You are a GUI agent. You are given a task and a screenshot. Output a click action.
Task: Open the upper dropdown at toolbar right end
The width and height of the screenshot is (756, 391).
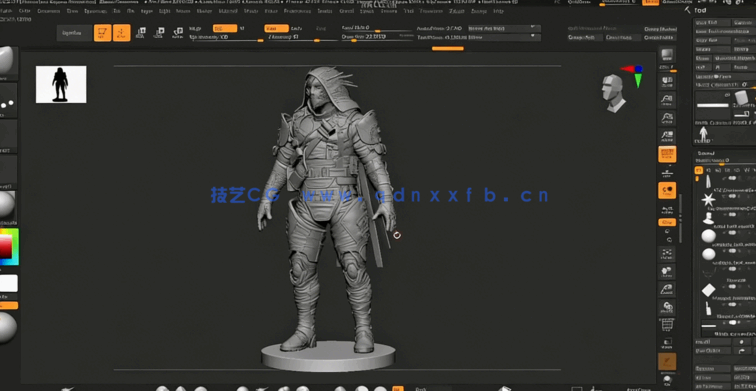(x=504, y=28)
